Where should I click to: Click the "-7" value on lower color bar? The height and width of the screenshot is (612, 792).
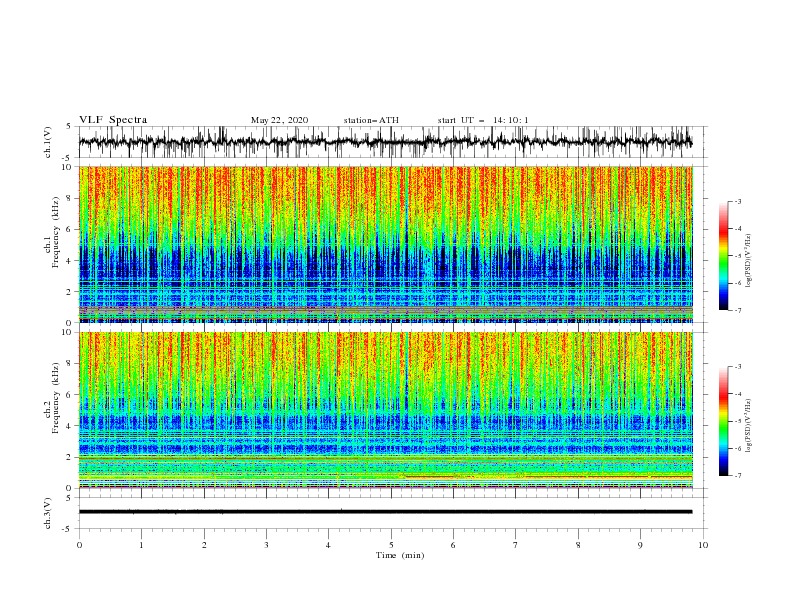coord(737,476)
